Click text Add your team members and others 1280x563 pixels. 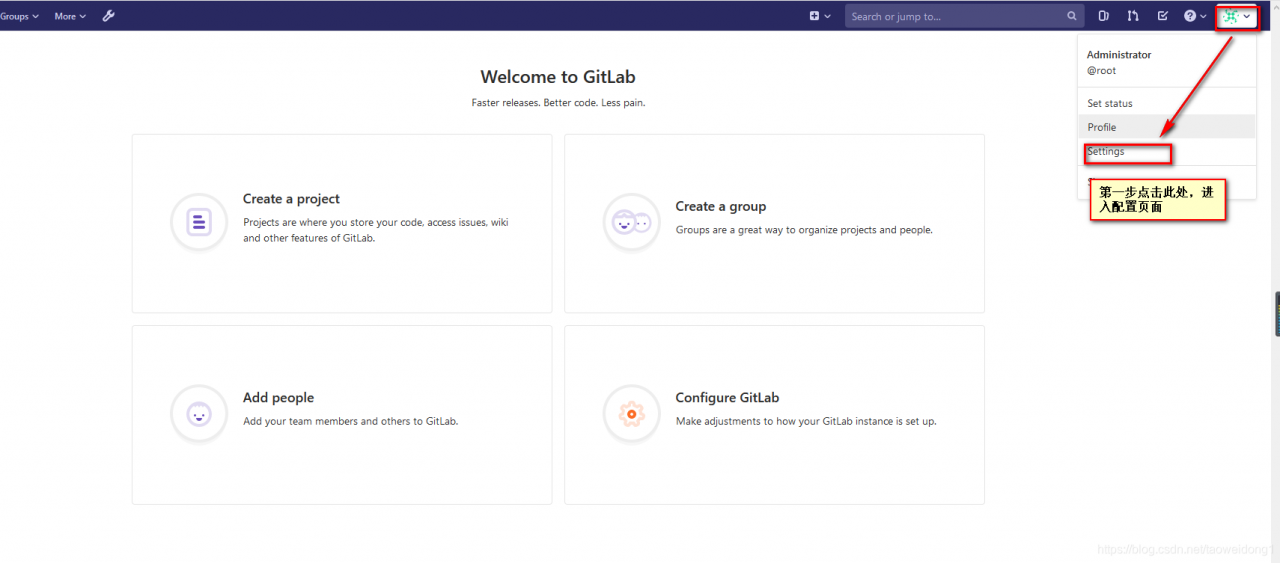350,421
